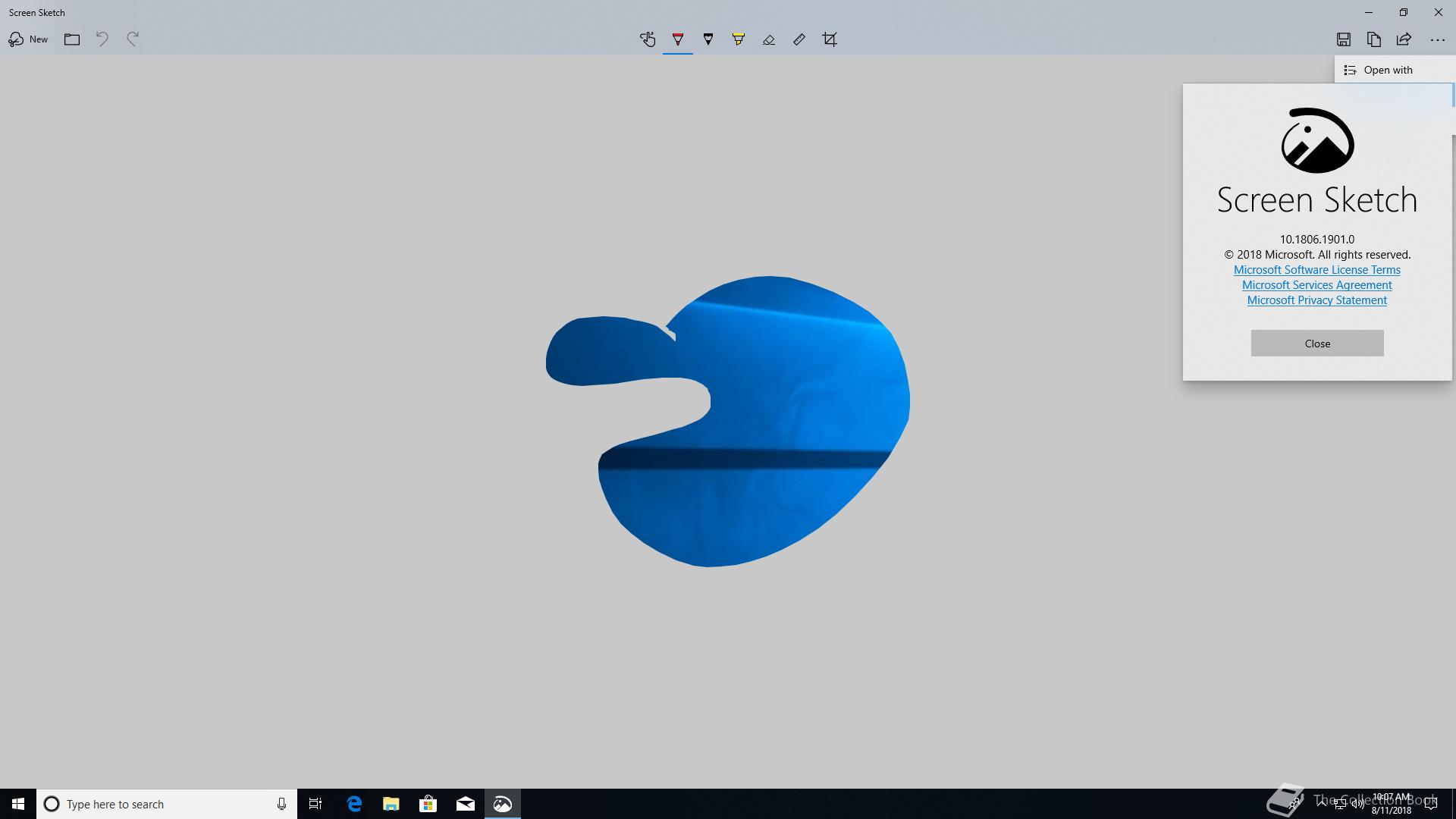Click the New snip button
Image resolution: width=1456 pixels, height=819 pixels.
point(28,39)
